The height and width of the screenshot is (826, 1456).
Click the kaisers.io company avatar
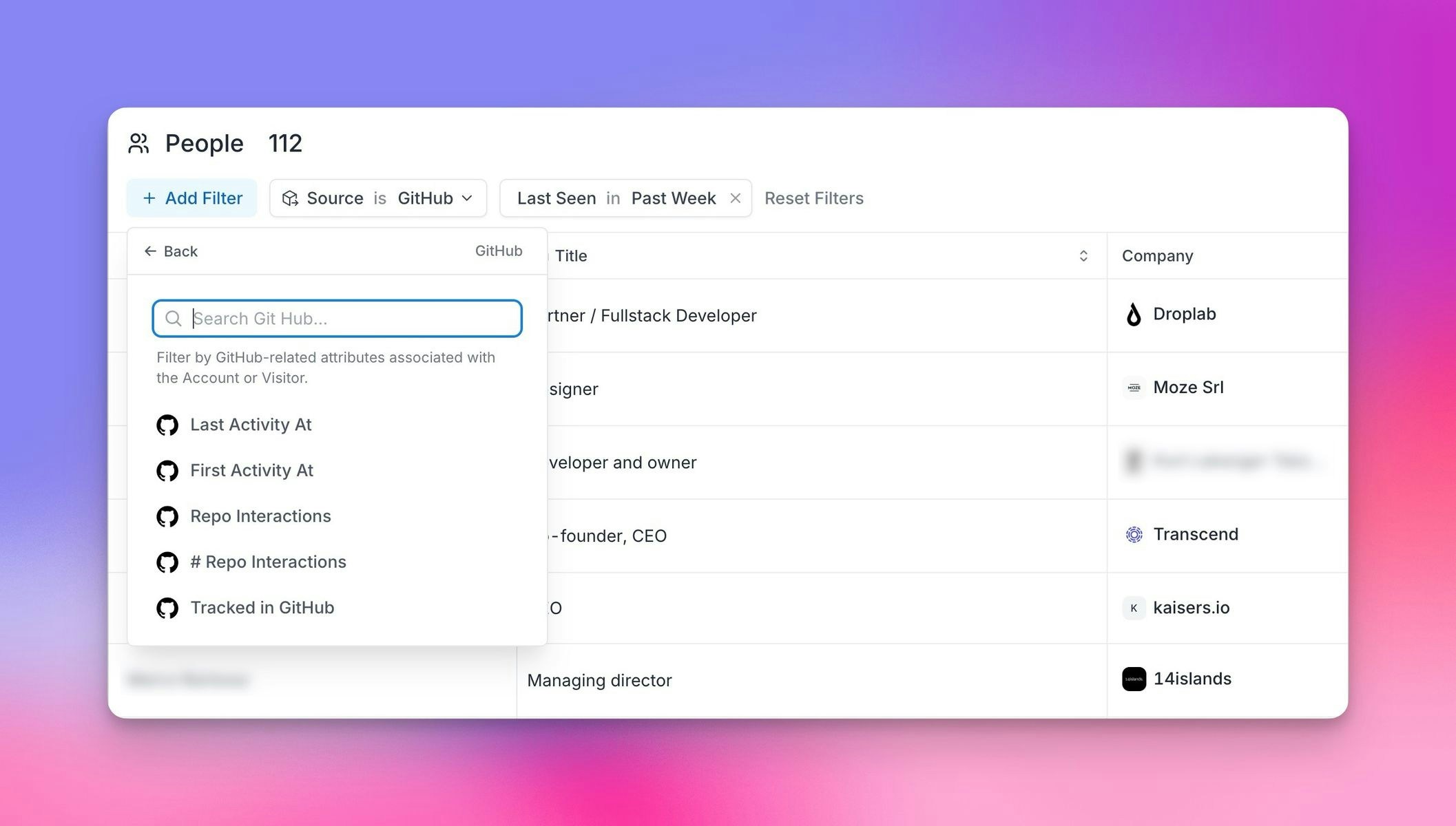1134,608
